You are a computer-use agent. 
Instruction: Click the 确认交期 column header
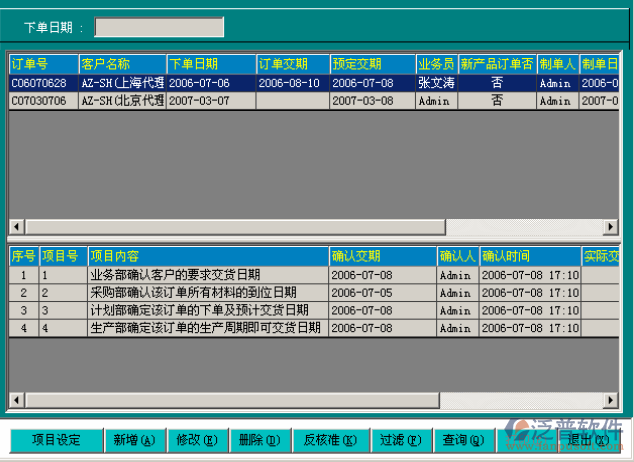coord(382,257)
